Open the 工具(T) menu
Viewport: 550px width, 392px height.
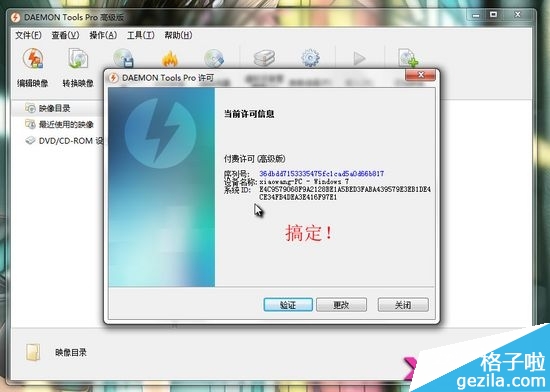click(x=141, y=35)
